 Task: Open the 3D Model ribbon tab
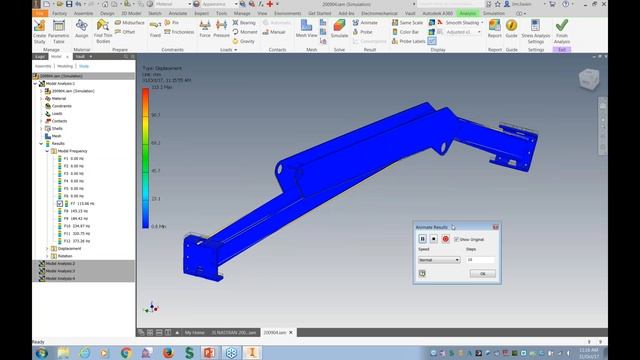pos(131,13)
